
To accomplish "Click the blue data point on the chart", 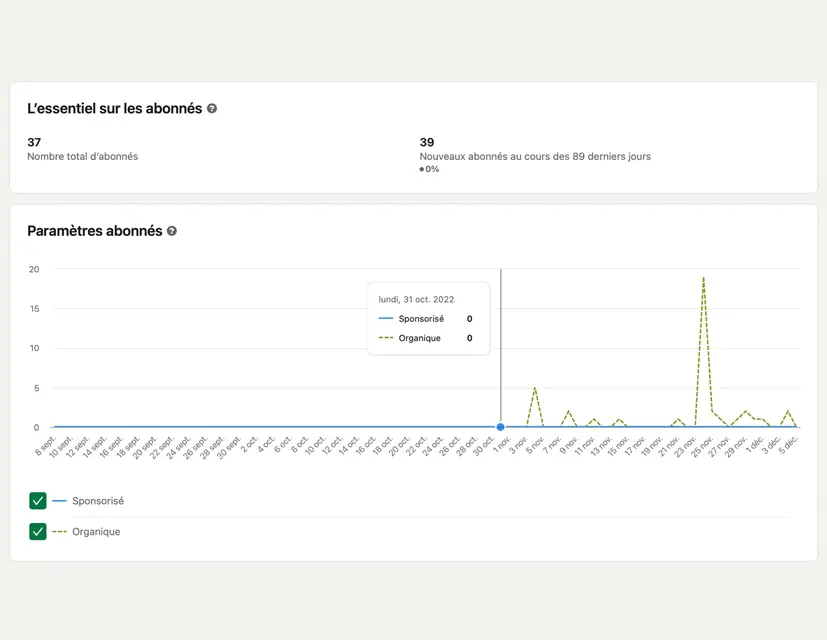I will pyautogui.click(x=501, y=427).
